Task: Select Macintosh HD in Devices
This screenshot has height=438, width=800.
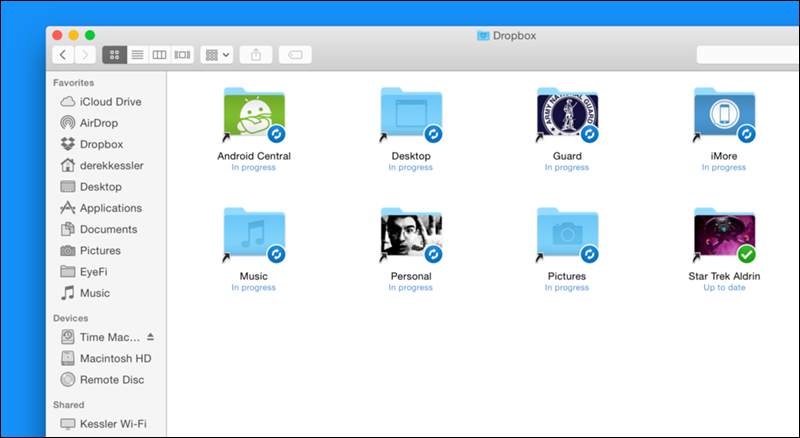Action: coord(106,358)
